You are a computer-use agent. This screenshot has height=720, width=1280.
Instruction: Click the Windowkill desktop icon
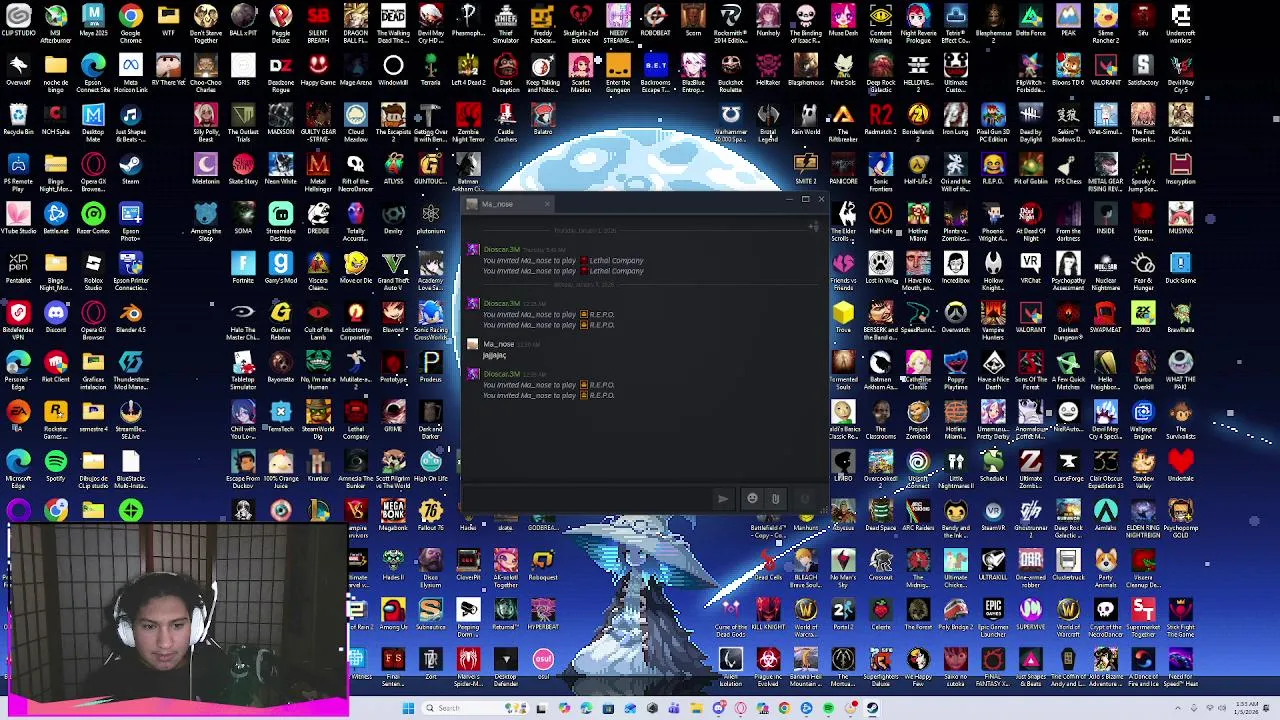click(393, 71)
